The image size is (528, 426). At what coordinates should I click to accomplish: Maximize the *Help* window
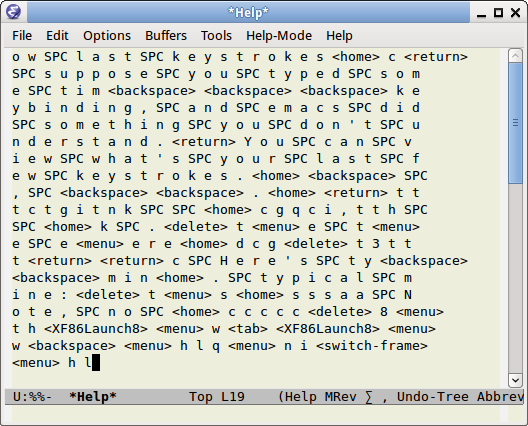click(x=498, y=13)
